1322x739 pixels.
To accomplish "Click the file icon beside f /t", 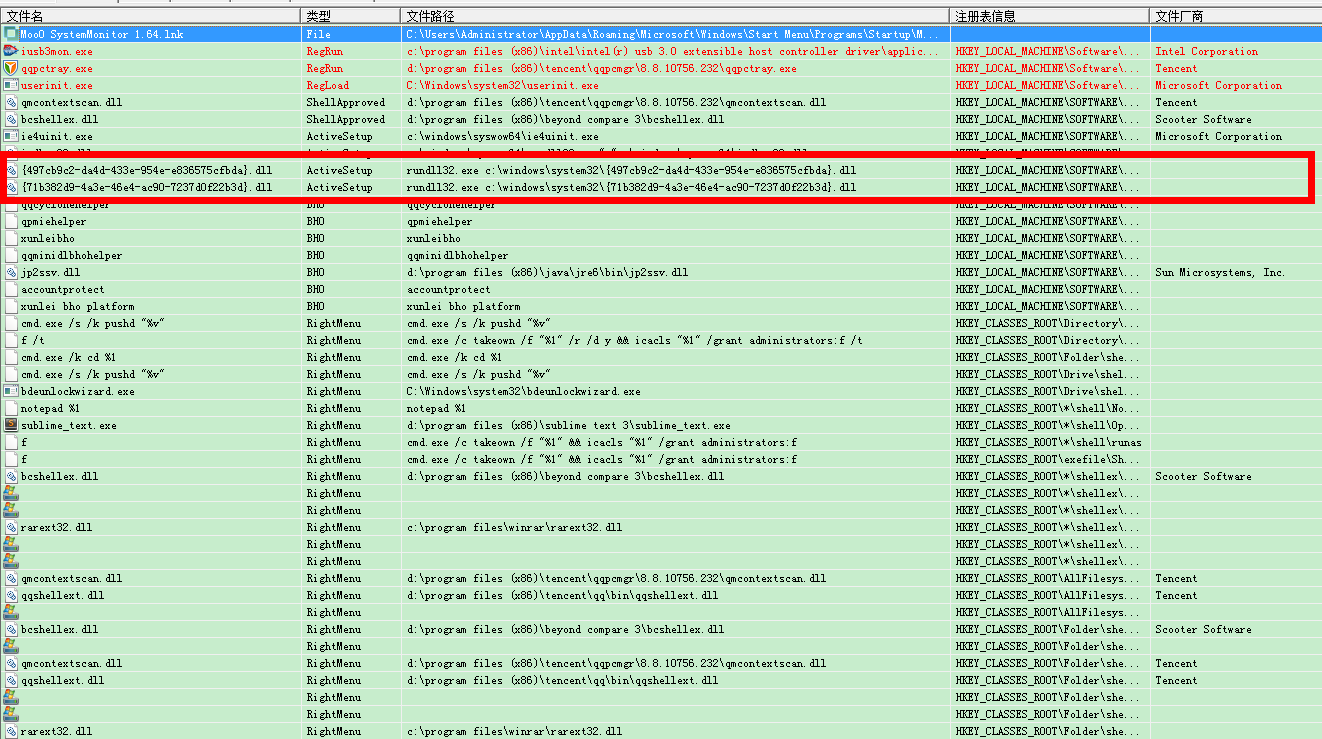I will (11, 340).
